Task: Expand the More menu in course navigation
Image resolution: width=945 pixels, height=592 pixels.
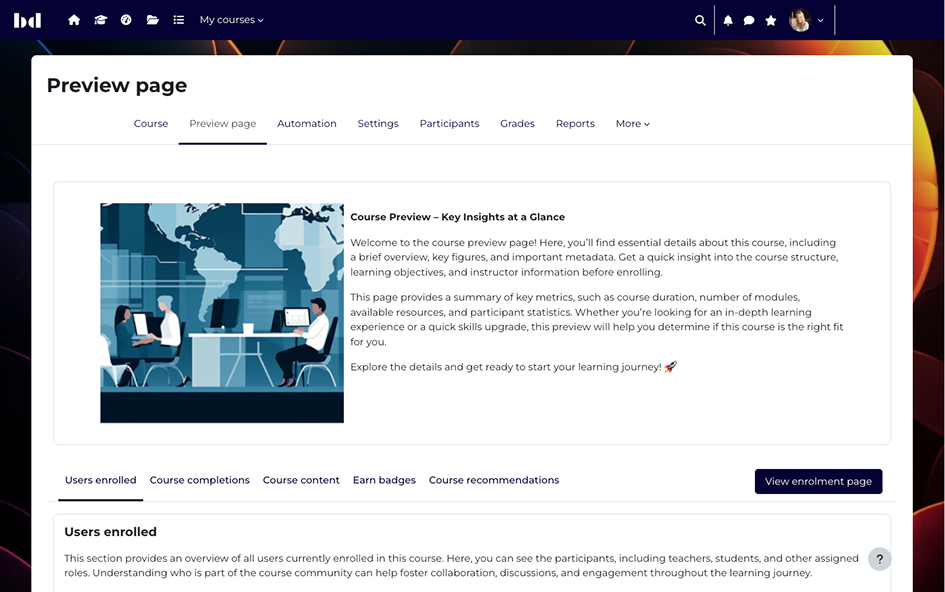Action: coord(632,124)
